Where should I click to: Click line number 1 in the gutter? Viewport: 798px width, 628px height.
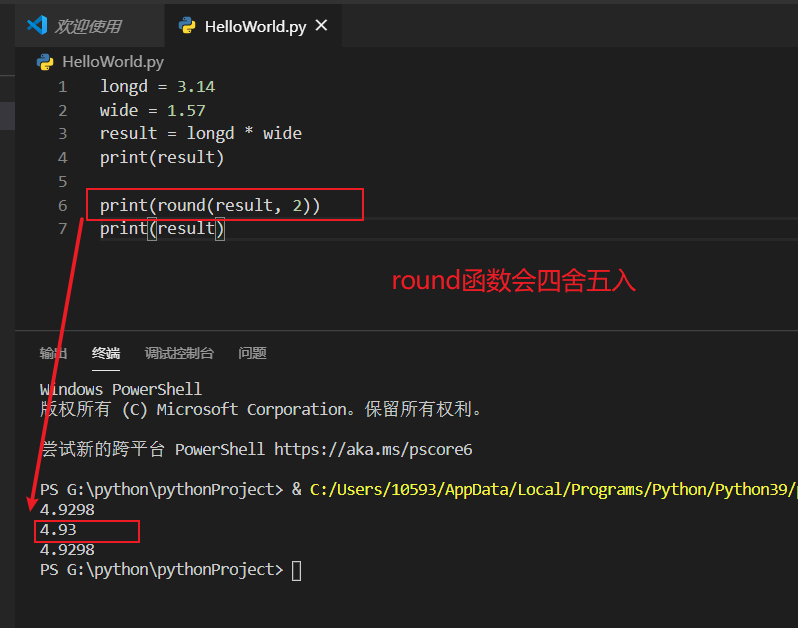[63, 87]
